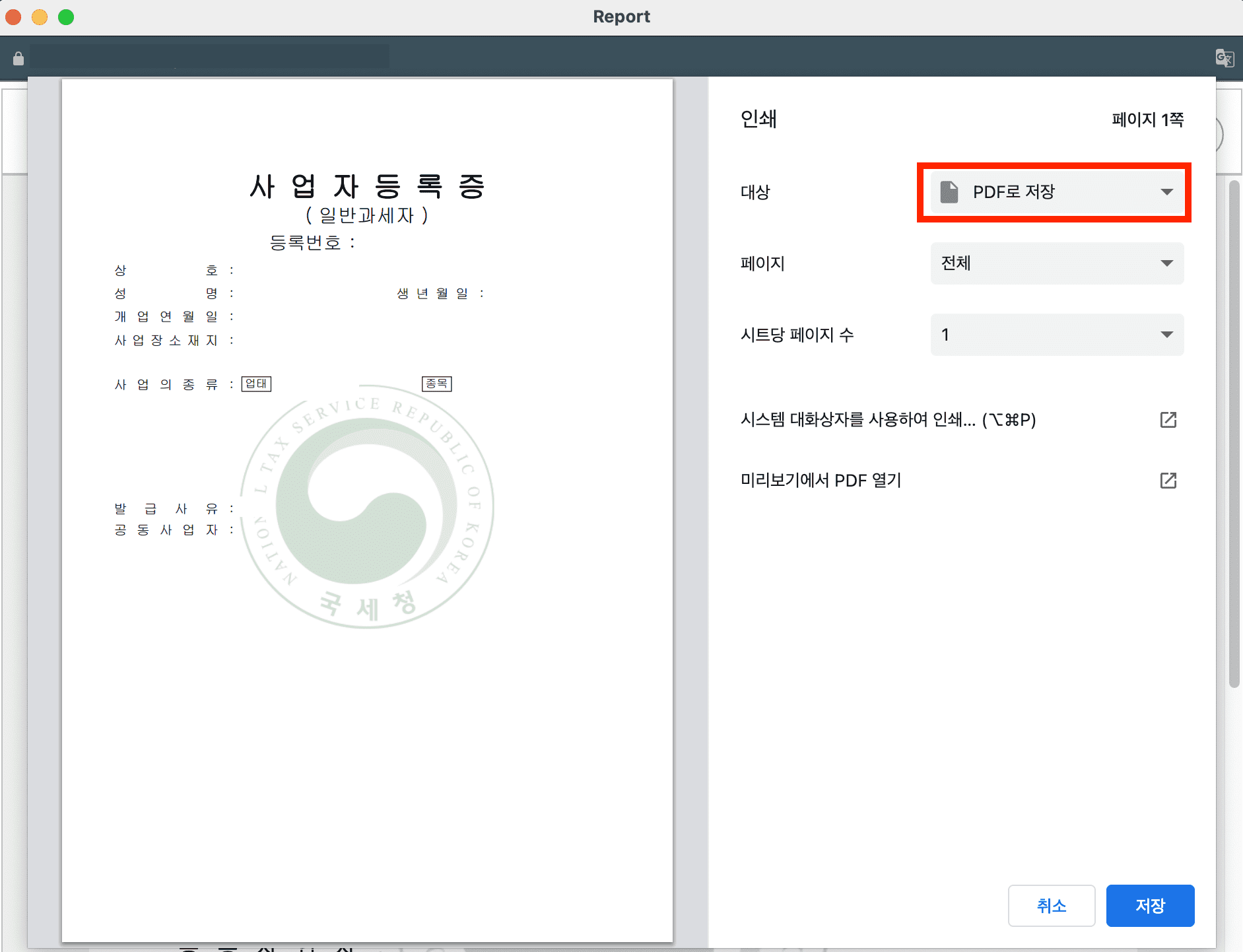Open the 시트당 페이지 수 dropdown
The width and height of the screenshot is (1243, 952).
click(x=1057, y=335)
